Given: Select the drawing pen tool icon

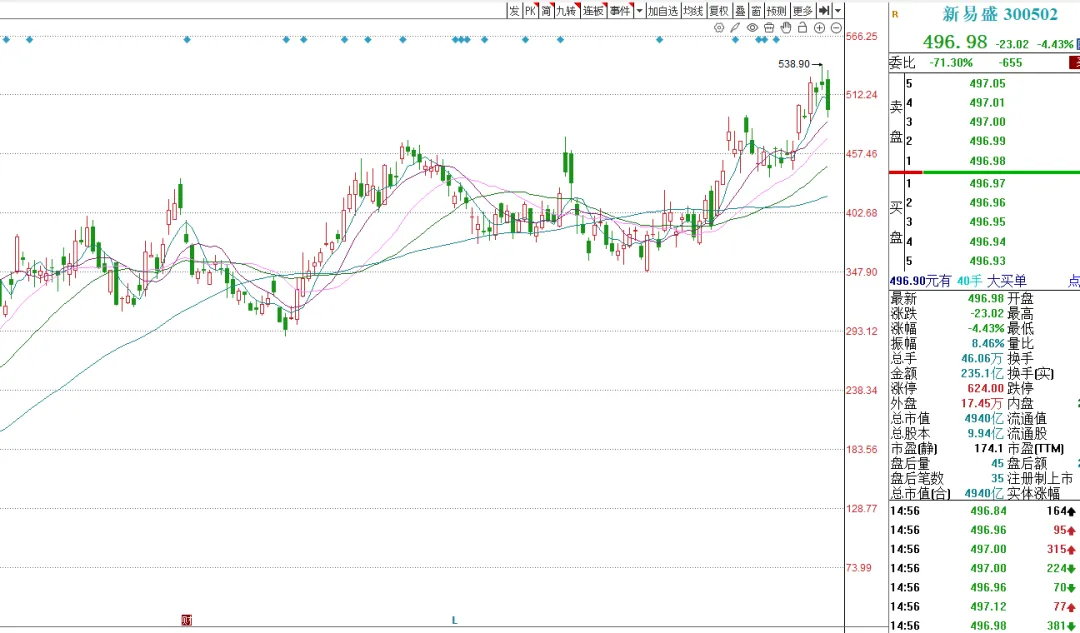Looking at the screenshot, I should (x=736, y=28).
